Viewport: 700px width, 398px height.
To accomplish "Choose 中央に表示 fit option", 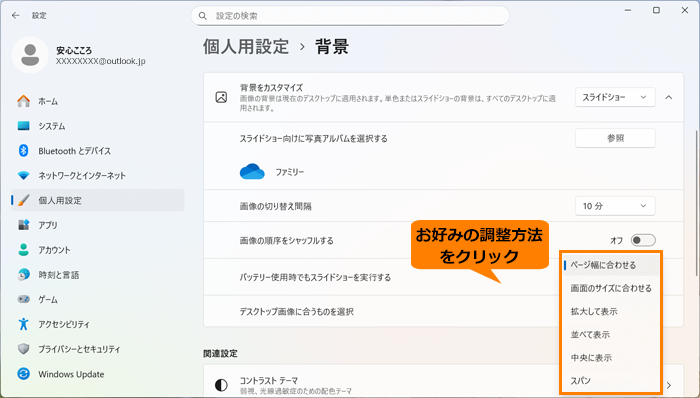I will click(610, 357).
